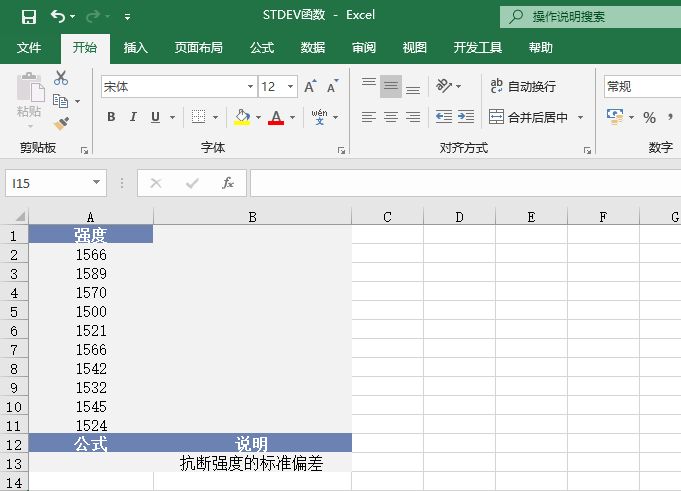Click the 粘贴 paste button

(28, 100)
